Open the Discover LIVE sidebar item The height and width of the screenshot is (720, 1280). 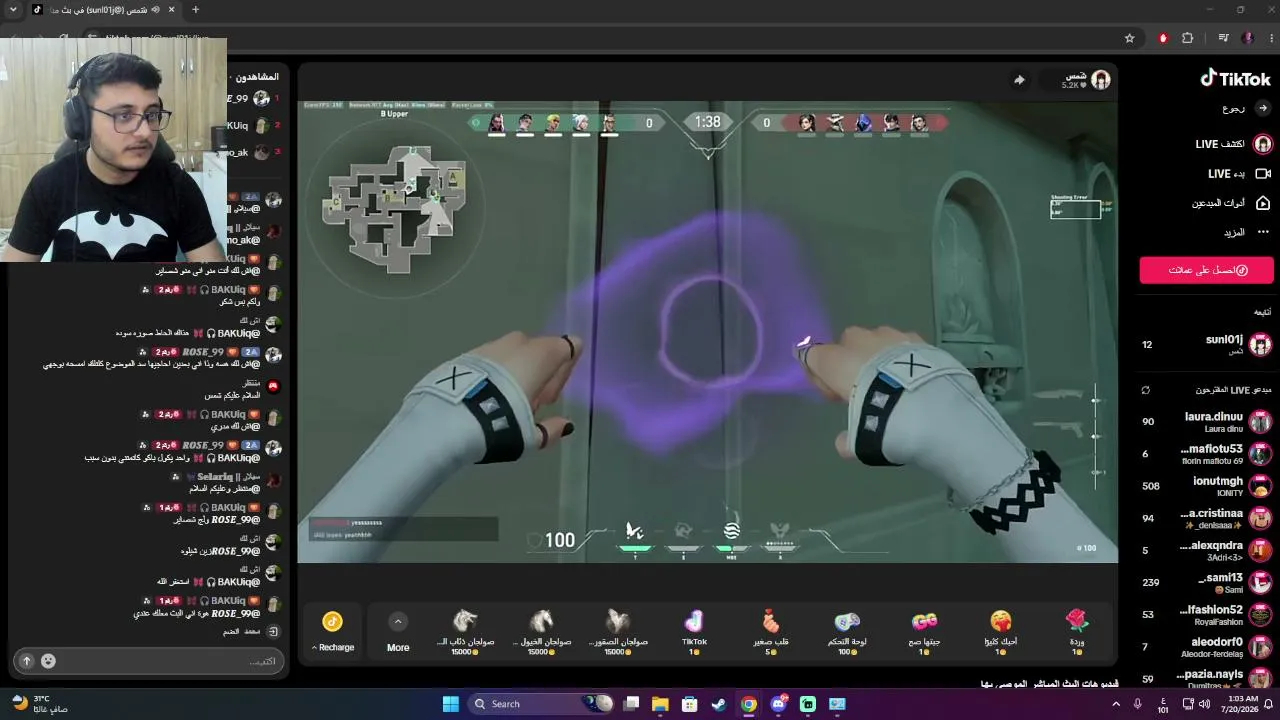[x=1234, y=144]
